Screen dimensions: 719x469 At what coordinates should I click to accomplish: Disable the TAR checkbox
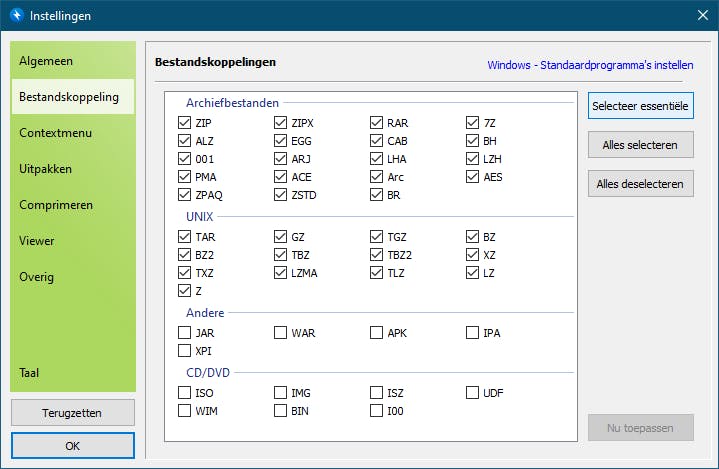[185, 237]
